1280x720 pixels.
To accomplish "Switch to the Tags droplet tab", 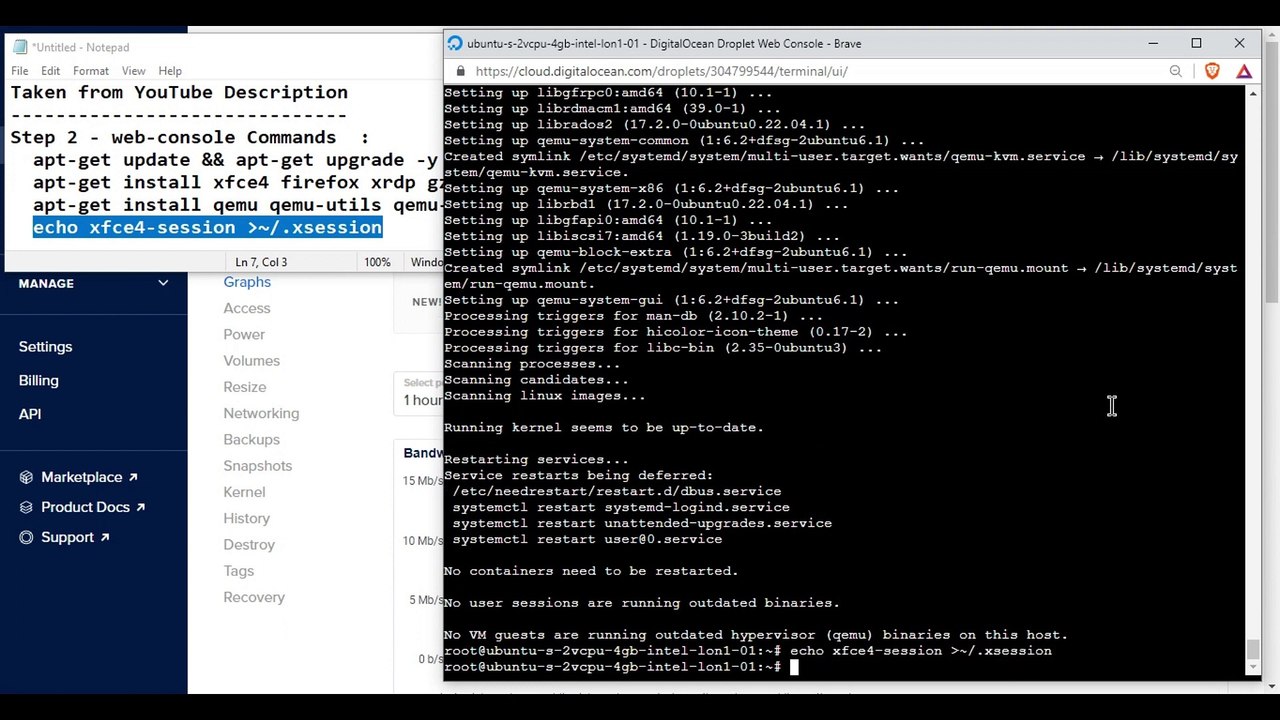I will point(238,571).
